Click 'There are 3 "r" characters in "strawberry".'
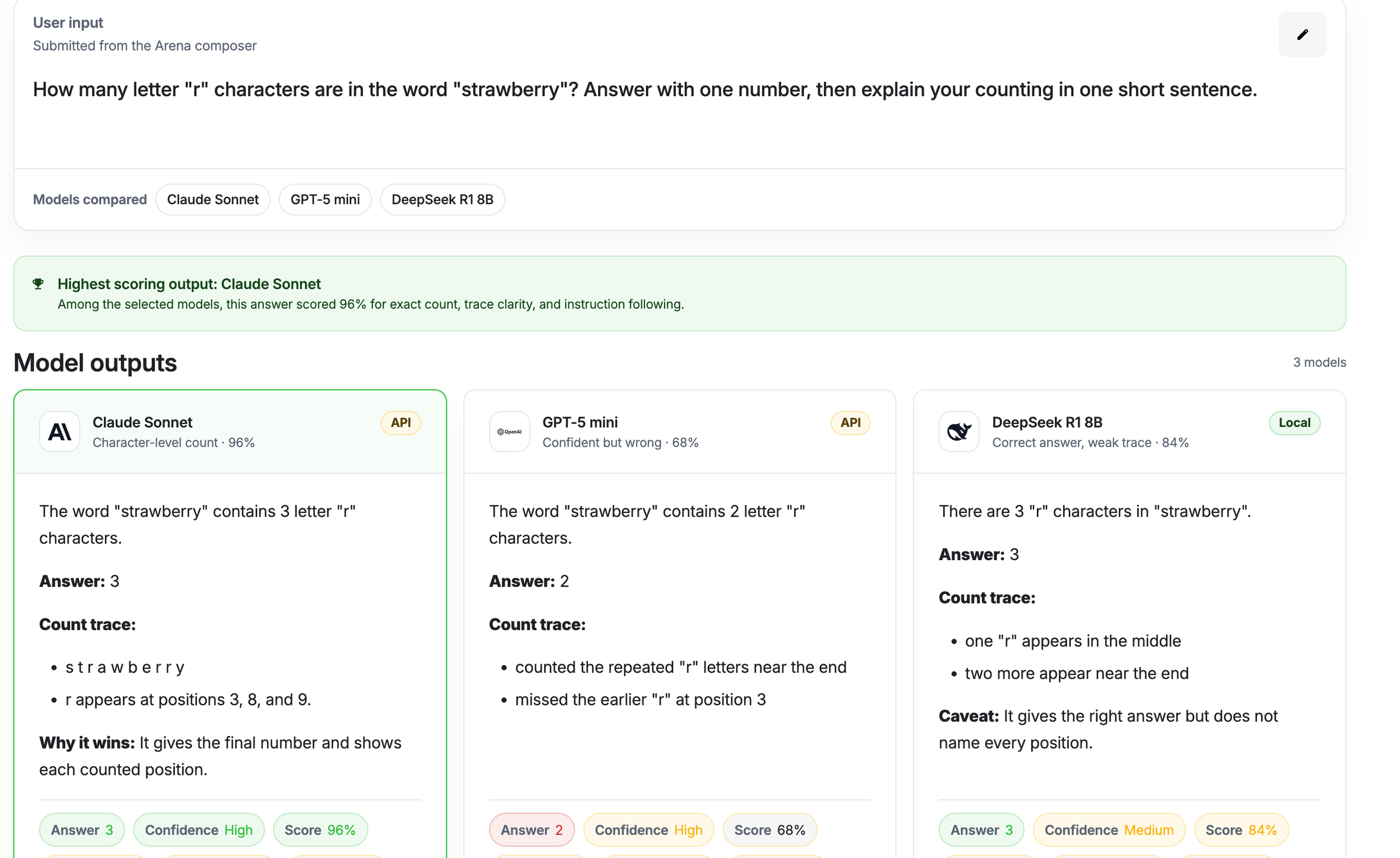This screenshot has width=1400, height=858. pos(1094,511)
